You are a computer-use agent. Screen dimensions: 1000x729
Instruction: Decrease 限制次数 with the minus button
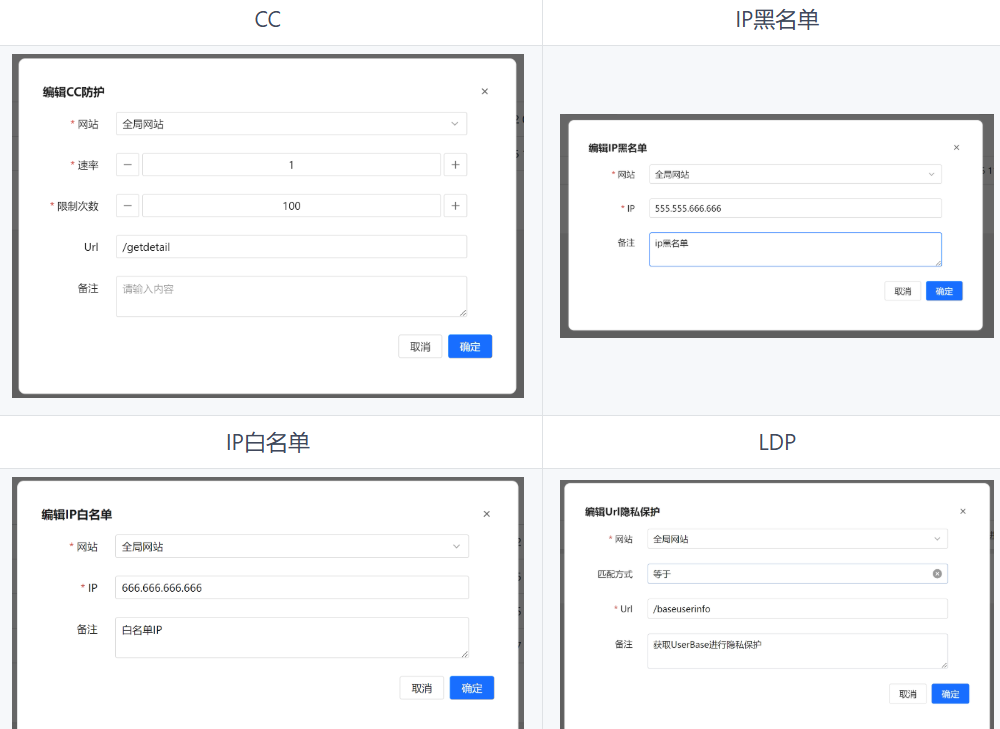128,205
